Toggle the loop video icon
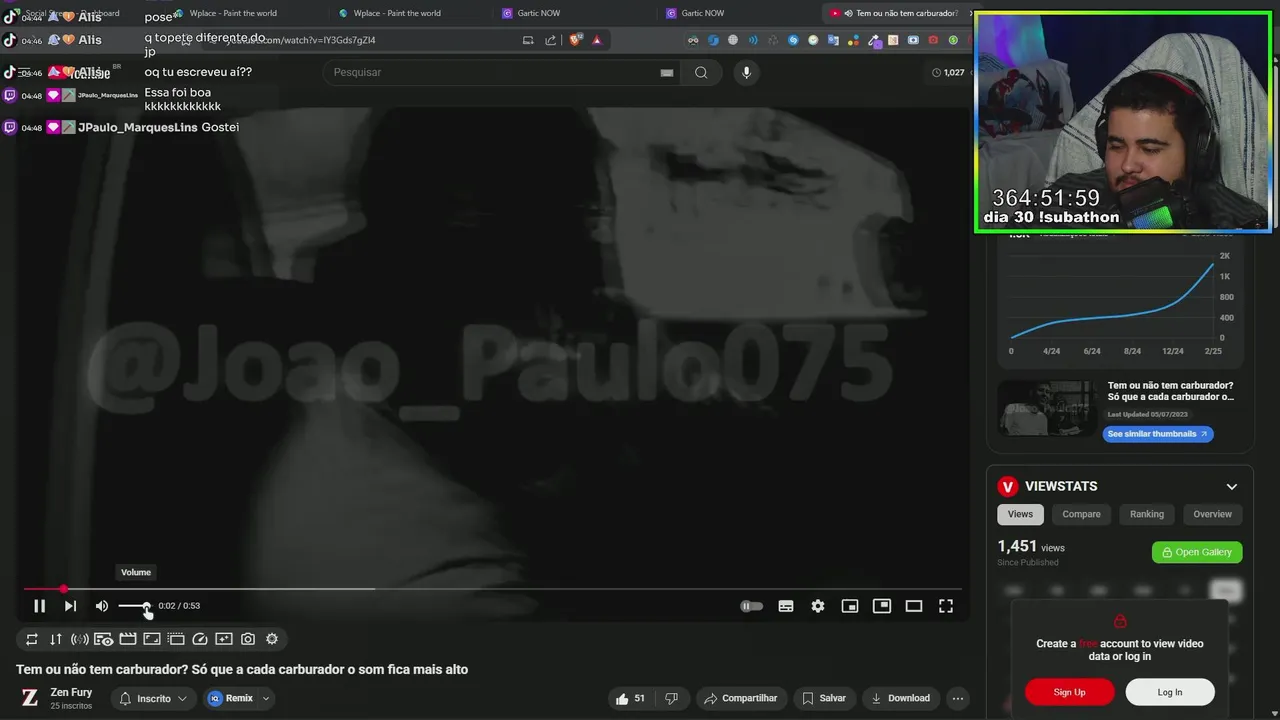Image resolution: width=1280 pixels, height=720 pixels. [x=32, y=639]
